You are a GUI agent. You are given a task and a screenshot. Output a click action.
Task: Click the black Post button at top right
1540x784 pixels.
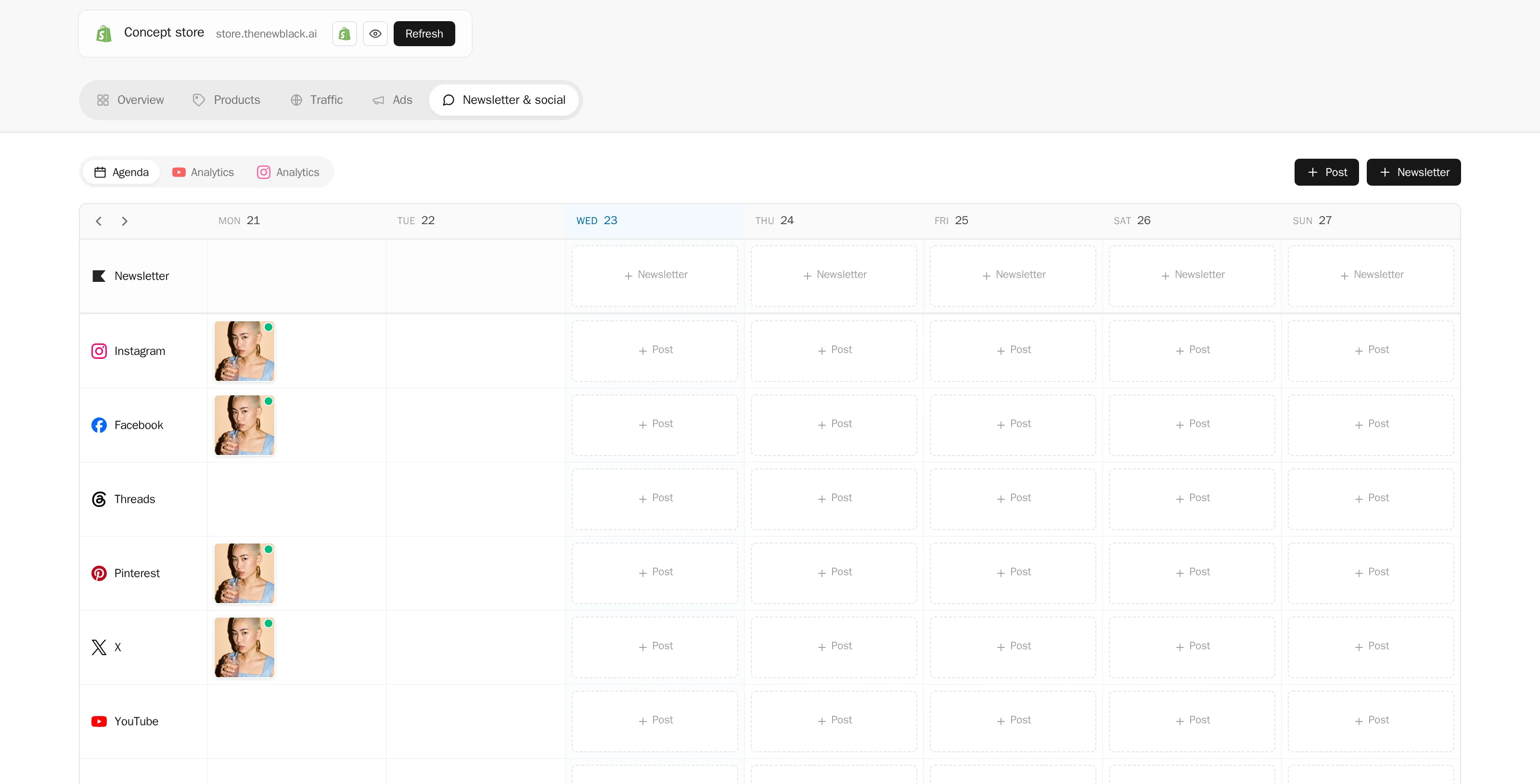[1327, 172]
